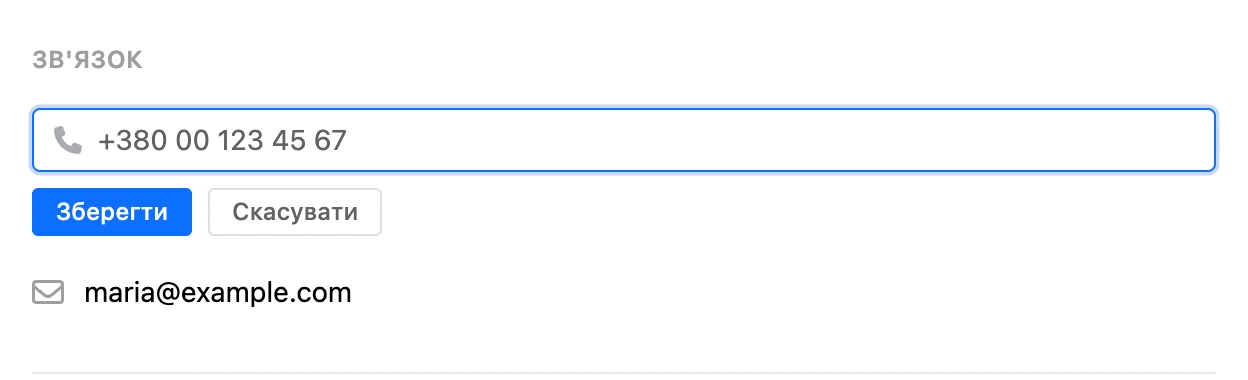Screen dimensions: 1248x380
Task: Open the email entry maria@example.com
Action: 218,293
